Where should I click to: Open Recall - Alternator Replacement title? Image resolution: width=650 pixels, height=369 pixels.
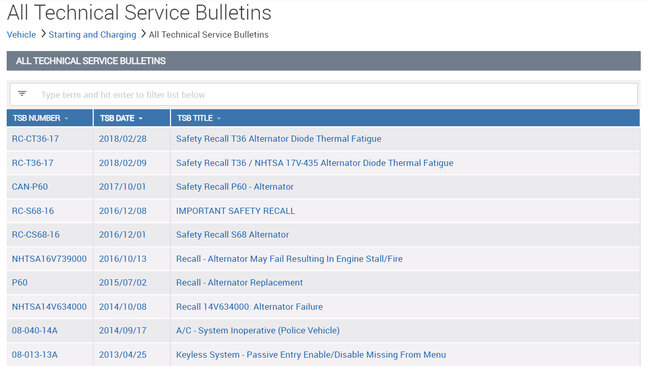coord(239,282)
